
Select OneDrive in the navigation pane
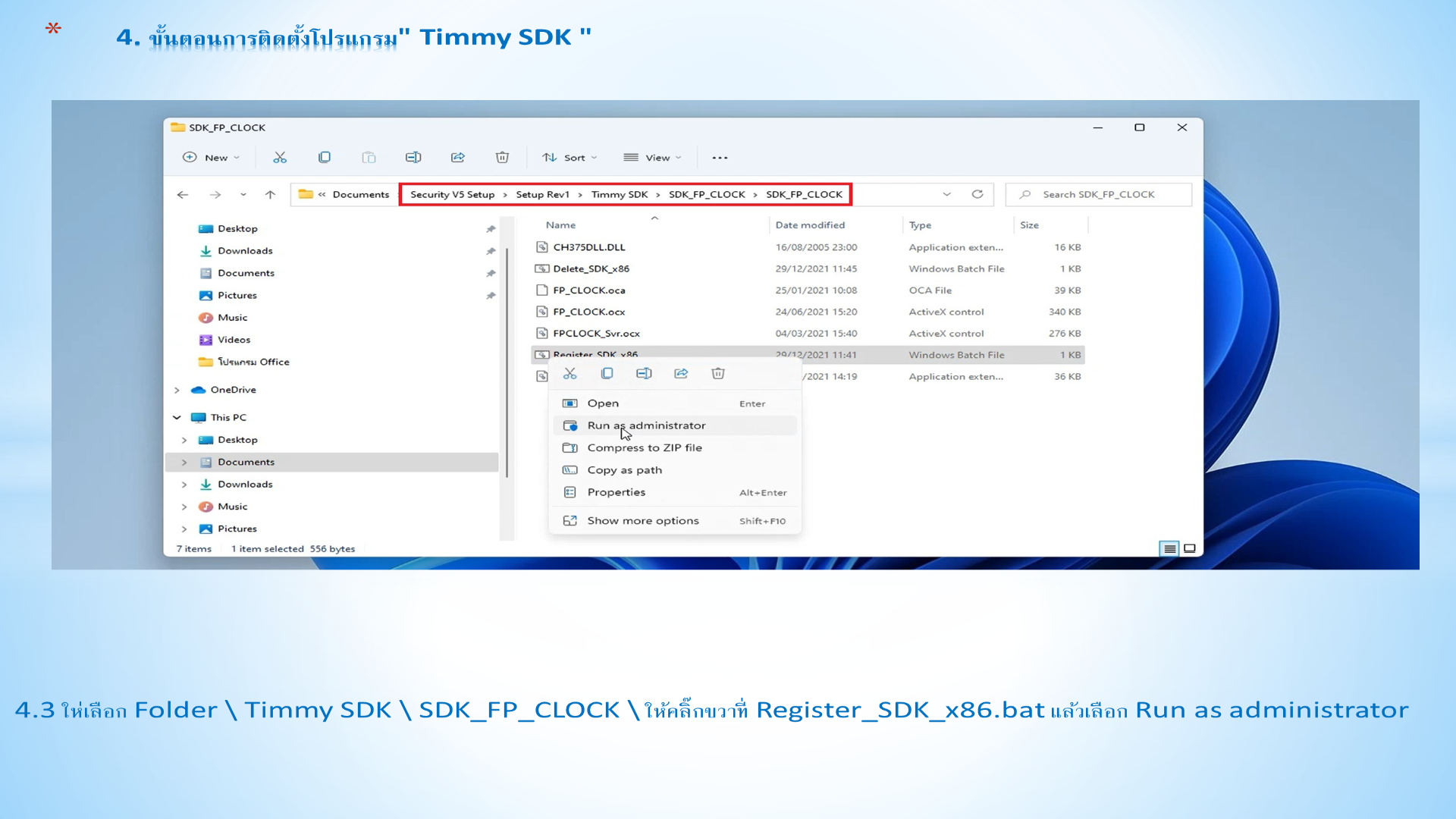(233, 391)
